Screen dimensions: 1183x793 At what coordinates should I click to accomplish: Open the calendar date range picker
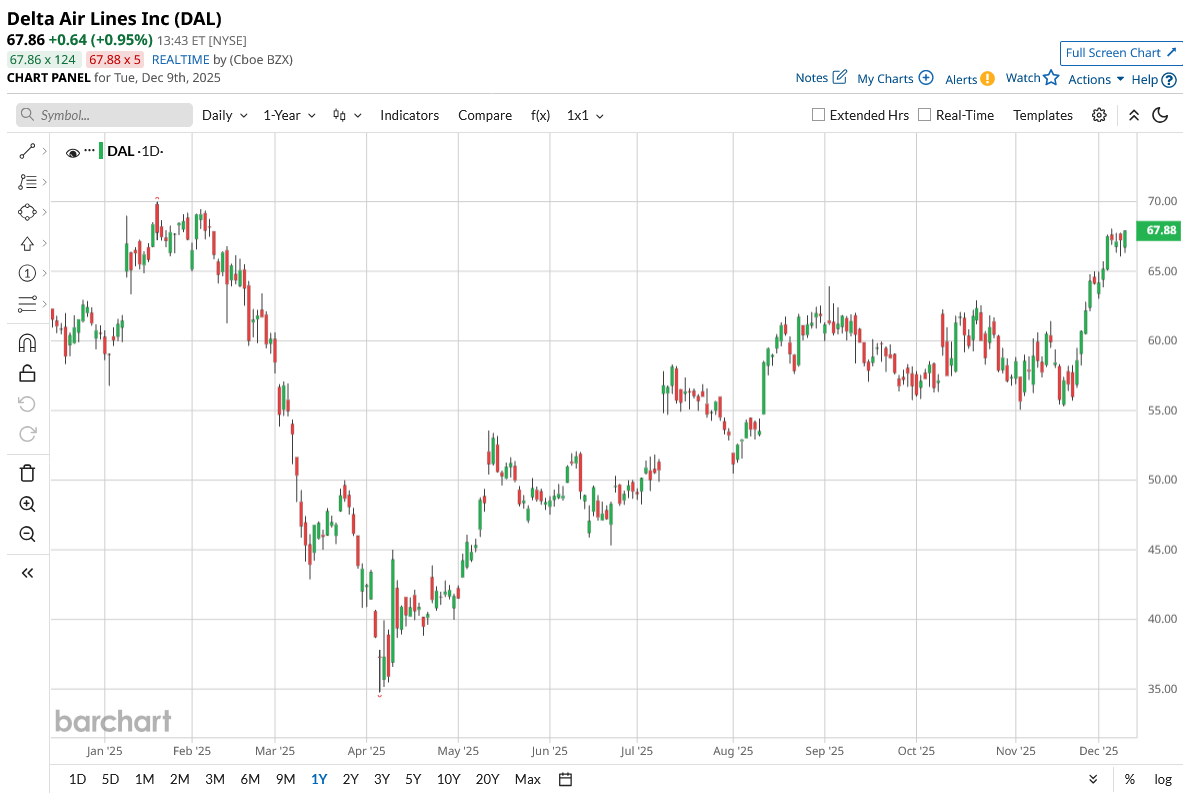[565, 779]
